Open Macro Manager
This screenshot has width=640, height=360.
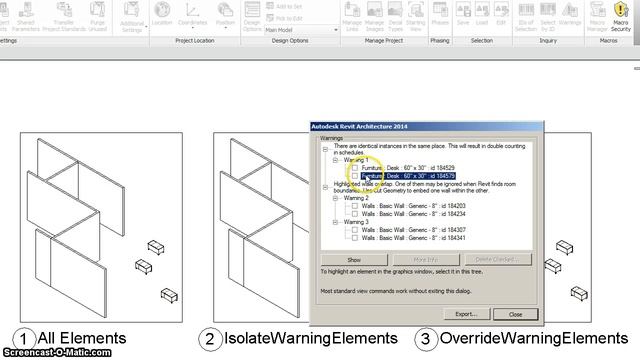coord(597,16)
